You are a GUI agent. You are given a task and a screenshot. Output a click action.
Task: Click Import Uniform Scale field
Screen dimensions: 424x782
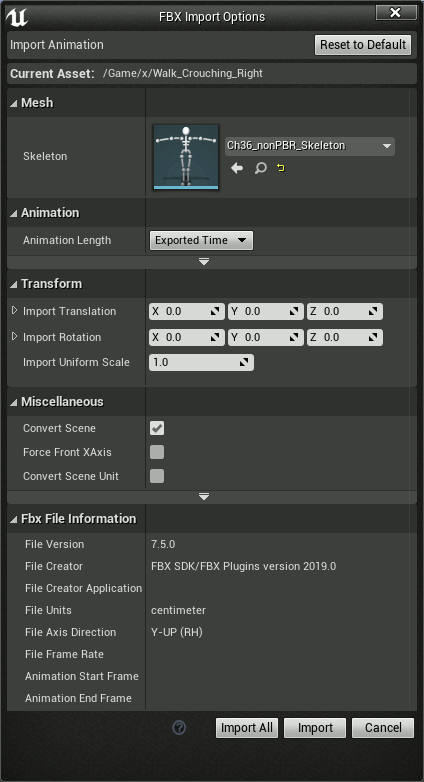(x=202, y=363)
